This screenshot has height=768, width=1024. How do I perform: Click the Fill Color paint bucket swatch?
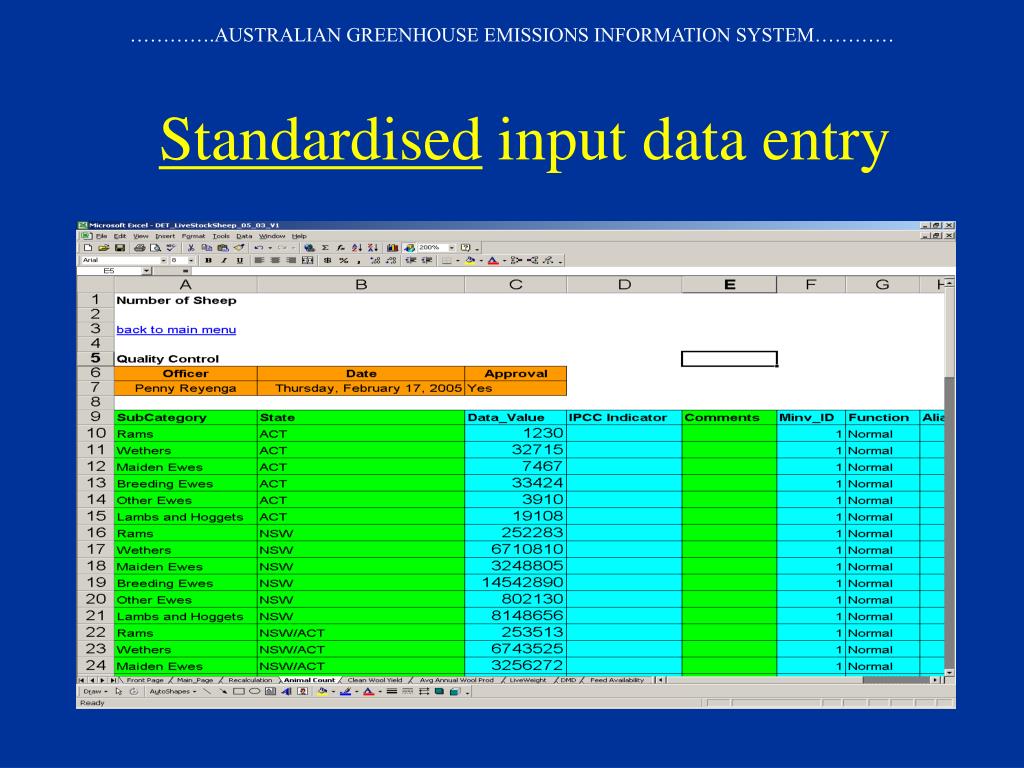click(470, 261)
